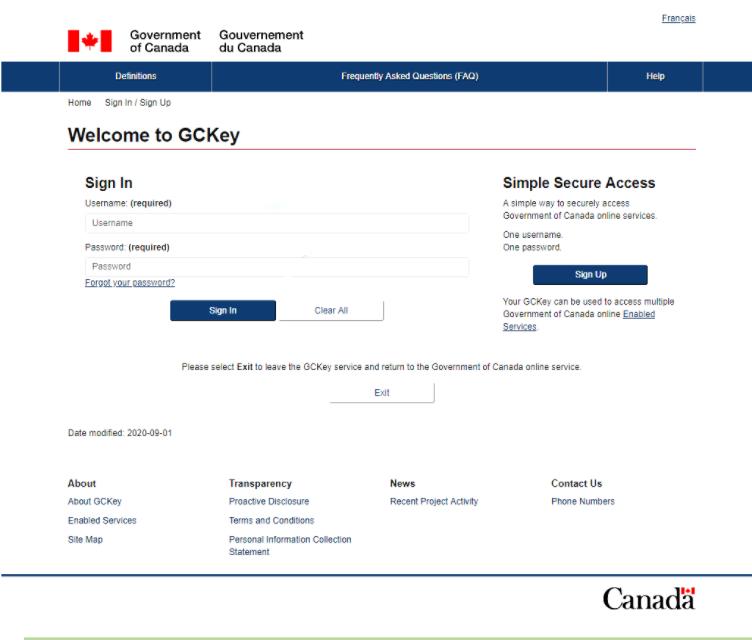This screenshot has height=640, width=752.
Task: Click the Contact Us footer heading
Action: (x=576, y=484)
